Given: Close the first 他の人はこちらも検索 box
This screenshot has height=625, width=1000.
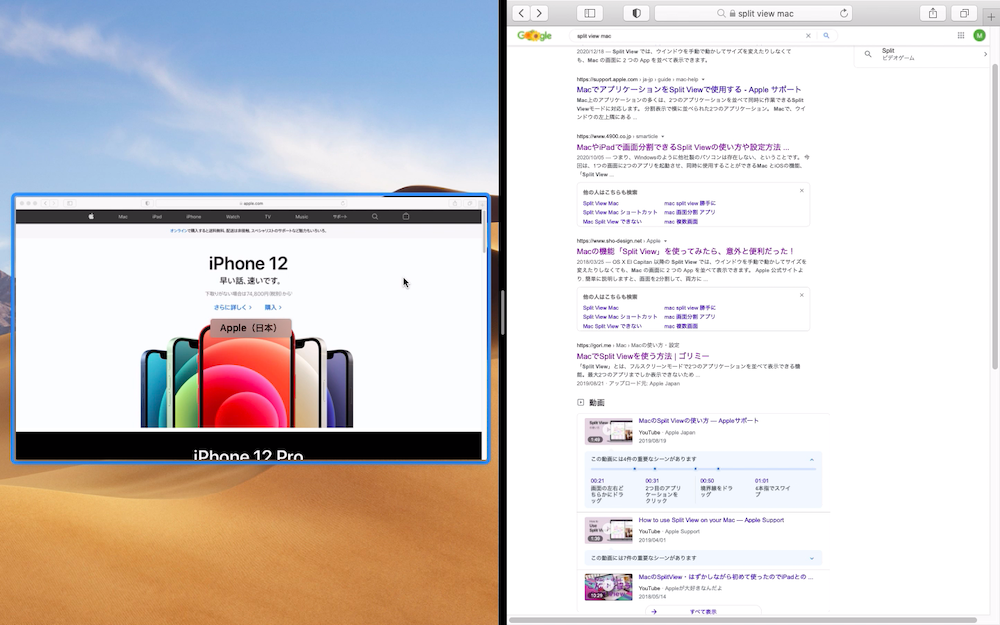Looking at the screenshot, I should click(x=802, y=191).
